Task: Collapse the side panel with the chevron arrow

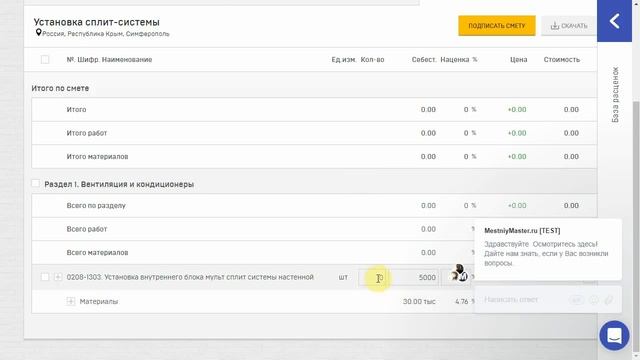Action: click(x=614, y=21)
